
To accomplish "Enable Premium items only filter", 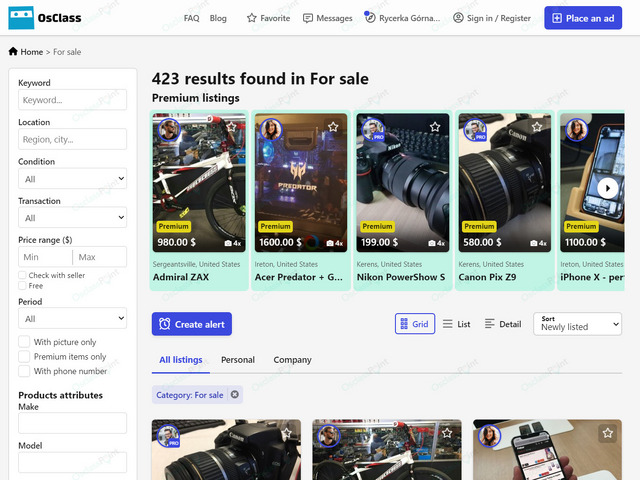I will (x=24, y=356).
